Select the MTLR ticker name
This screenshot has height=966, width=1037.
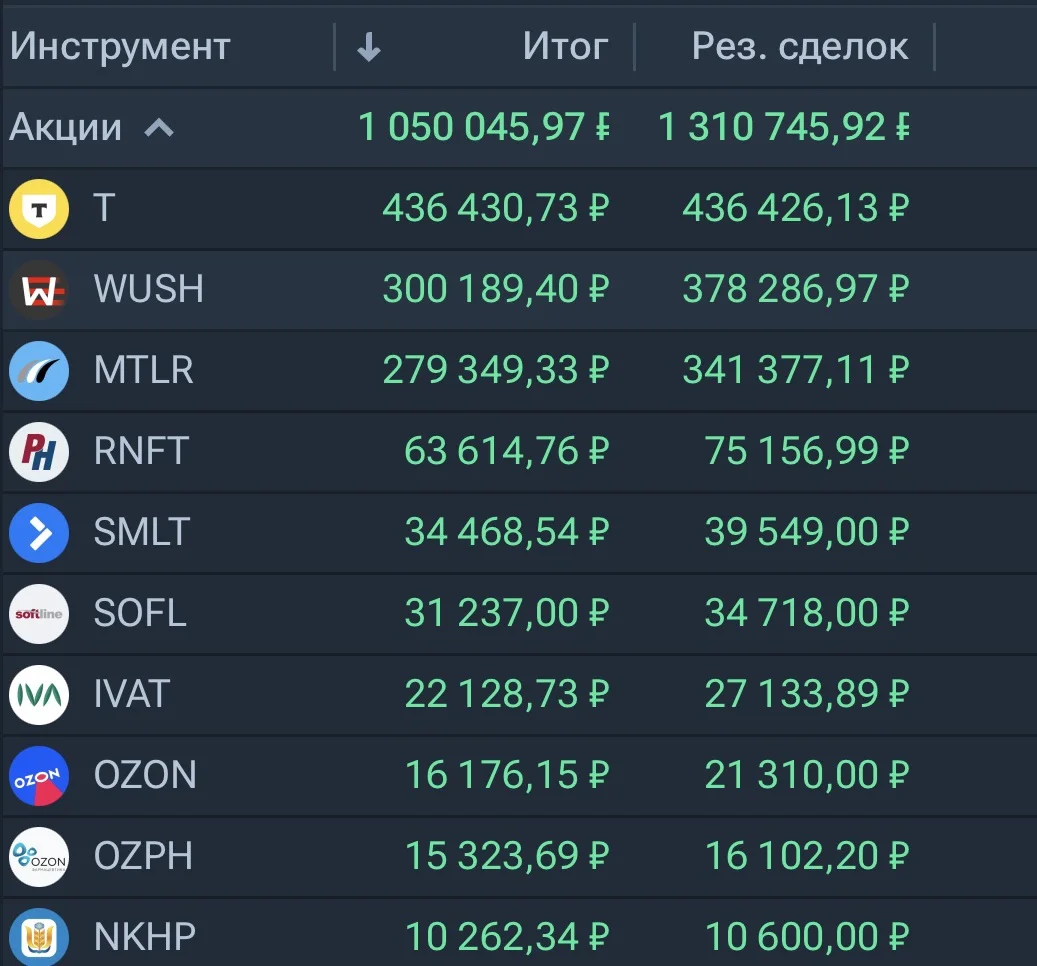[x=144, y=370]
